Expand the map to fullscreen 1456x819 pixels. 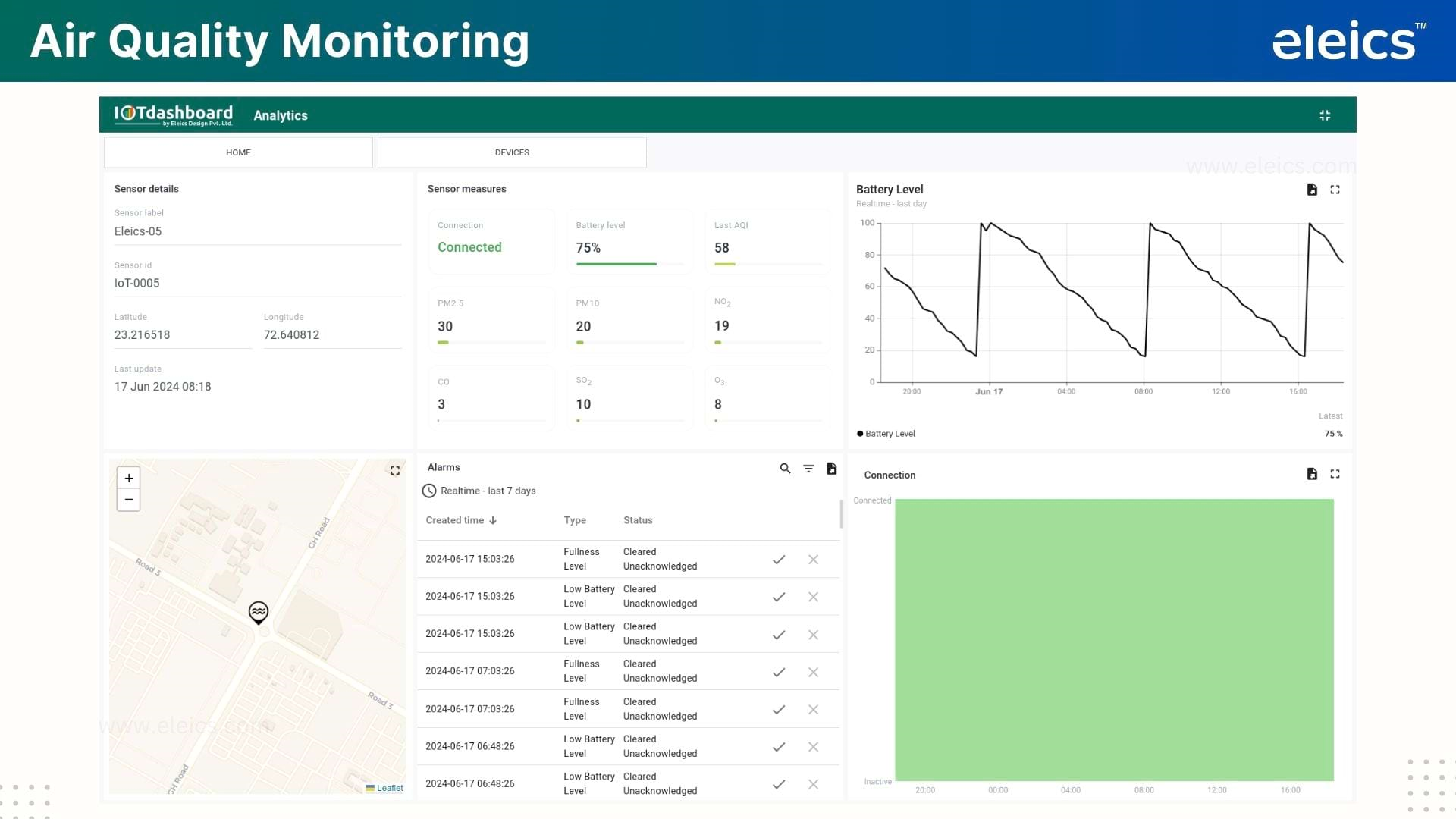coord(395,471)
